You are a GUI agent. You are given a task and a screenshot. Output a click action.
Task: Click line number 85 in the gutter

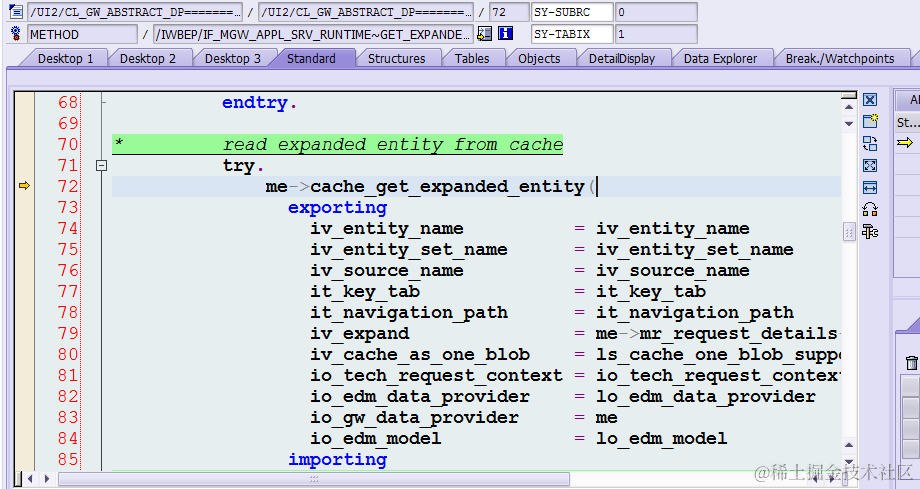68,459
